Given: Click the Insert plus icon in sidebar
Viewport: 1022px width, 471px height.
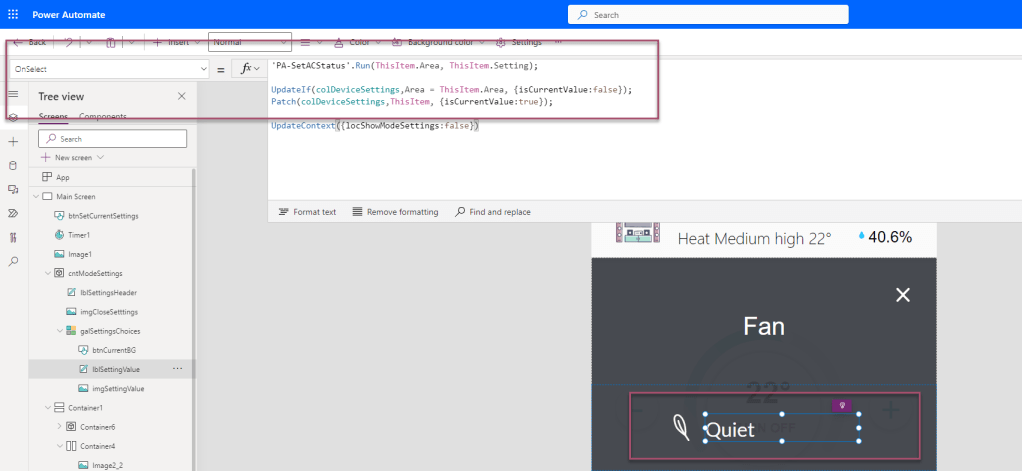Looking at the screenshot, I should point(13,141).
